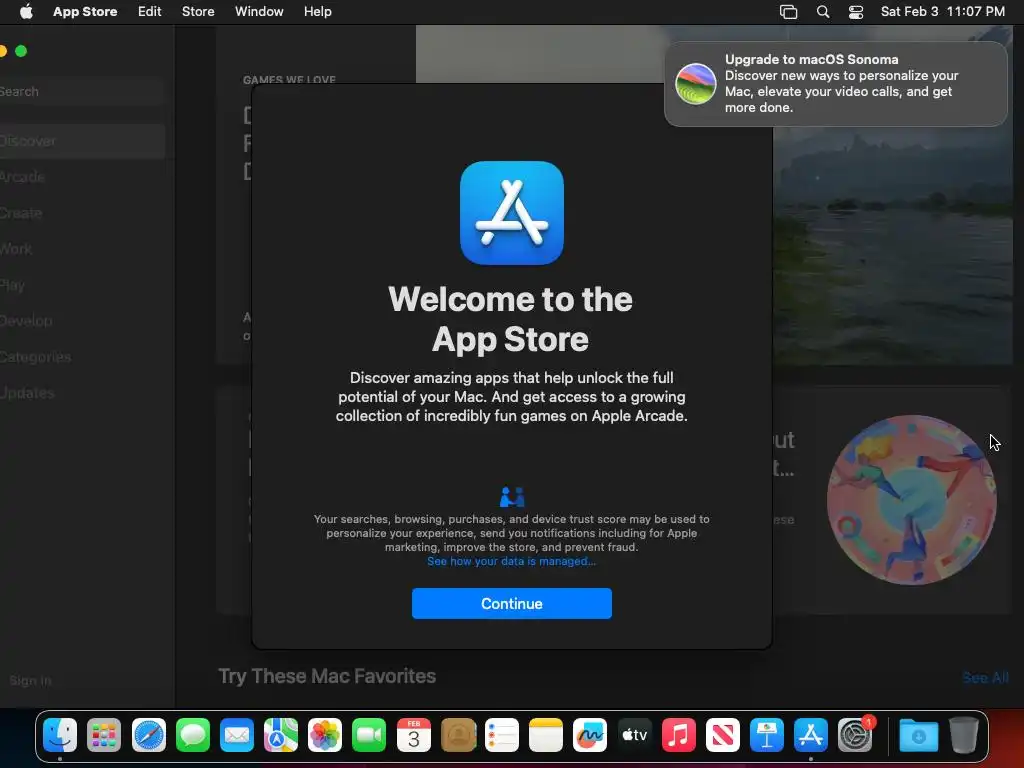Image resolution: width=1024 pixels, height=768 pixels.
Task: Select Arcade in the App Store sidebar
Action: tap(80, 177)
